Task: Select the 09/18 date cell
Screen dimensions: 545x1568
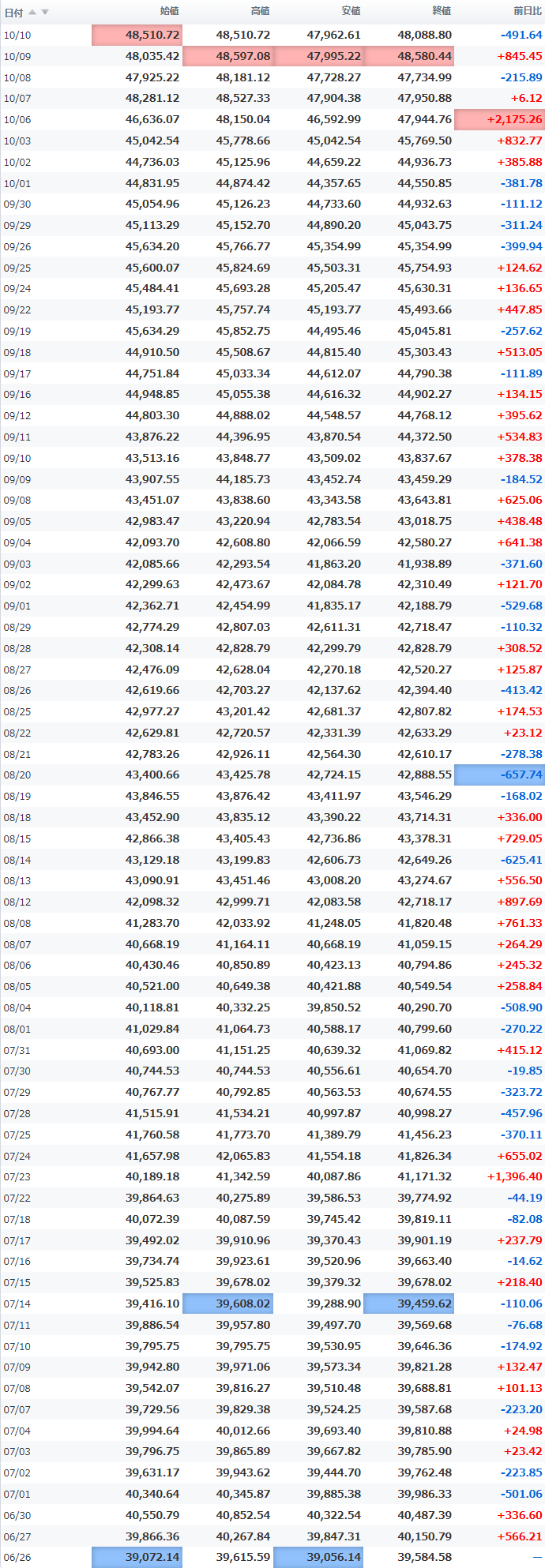Action: pos(17,352)
